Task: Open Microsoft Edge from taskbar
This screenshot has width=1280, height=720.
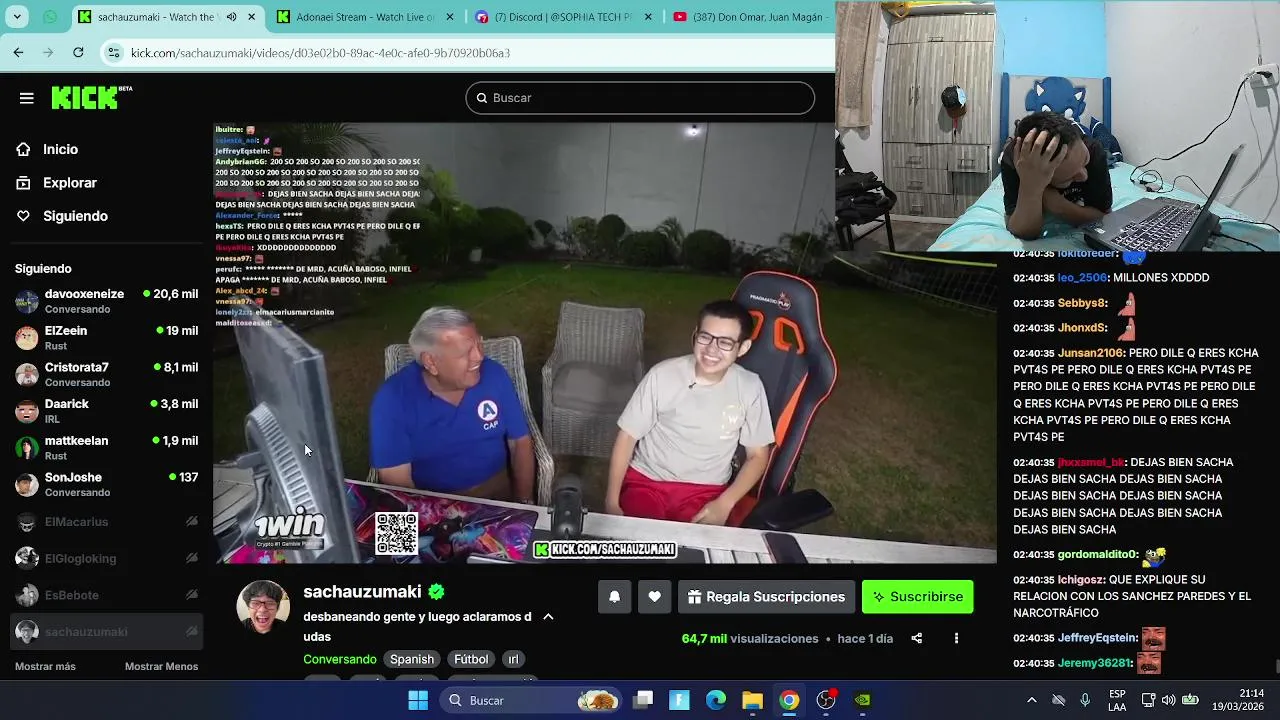Action: point(716,700)
